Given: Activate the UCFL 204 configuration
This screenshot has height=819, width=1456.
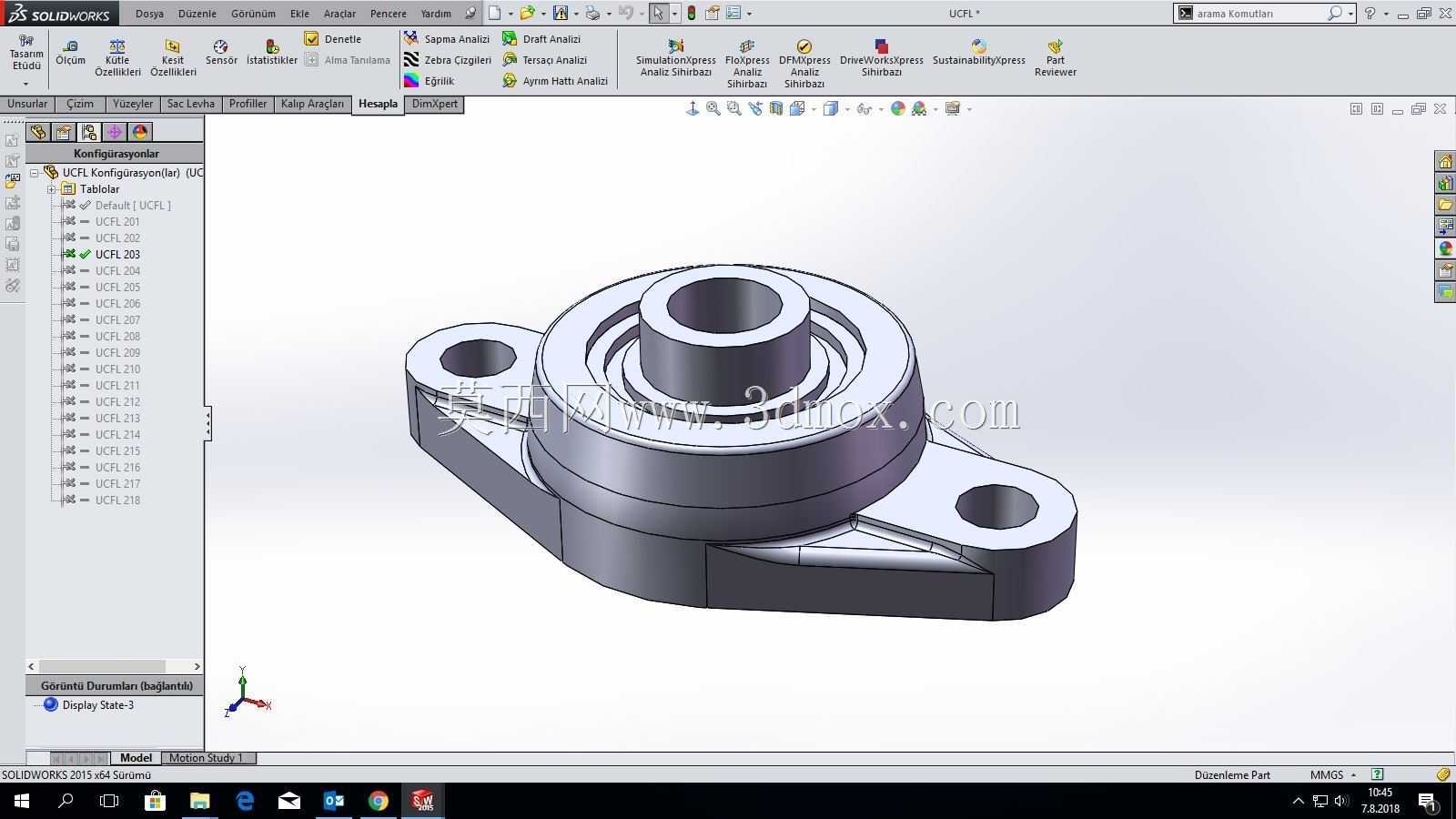Looking at the screenshot, I should (117, 270).
